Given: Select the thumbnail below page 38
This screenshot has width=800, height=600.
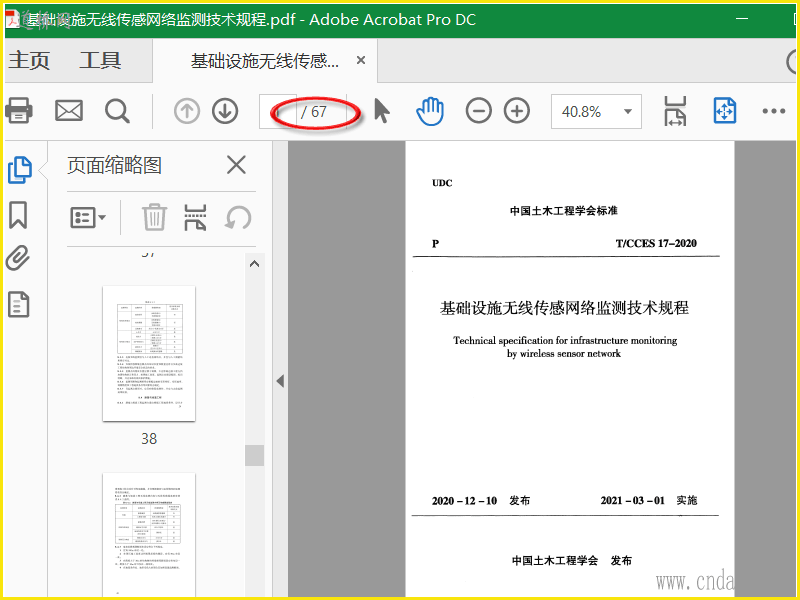Looking at the screenshot, I should tap(149, 534).
